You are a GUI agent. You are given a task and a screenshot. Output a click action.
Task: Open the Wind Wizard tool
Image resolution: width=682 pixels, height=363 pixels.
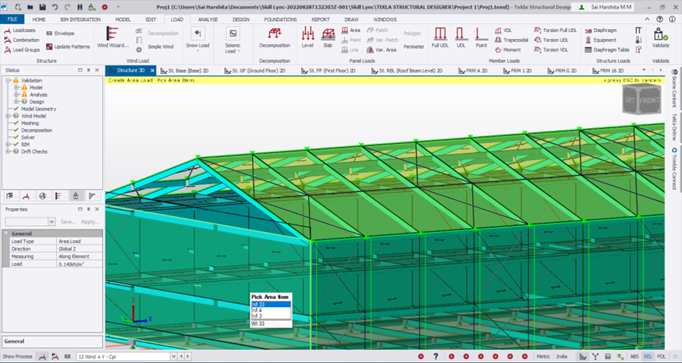tap(113, 37)
